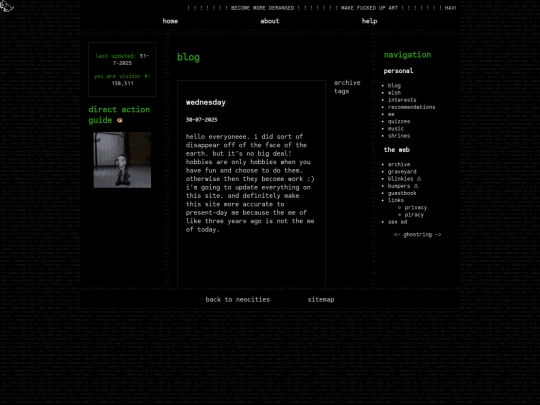The image size is (540, 405).
Task: Click the warning triangle beside blinkies
Action: coord(419,179)
